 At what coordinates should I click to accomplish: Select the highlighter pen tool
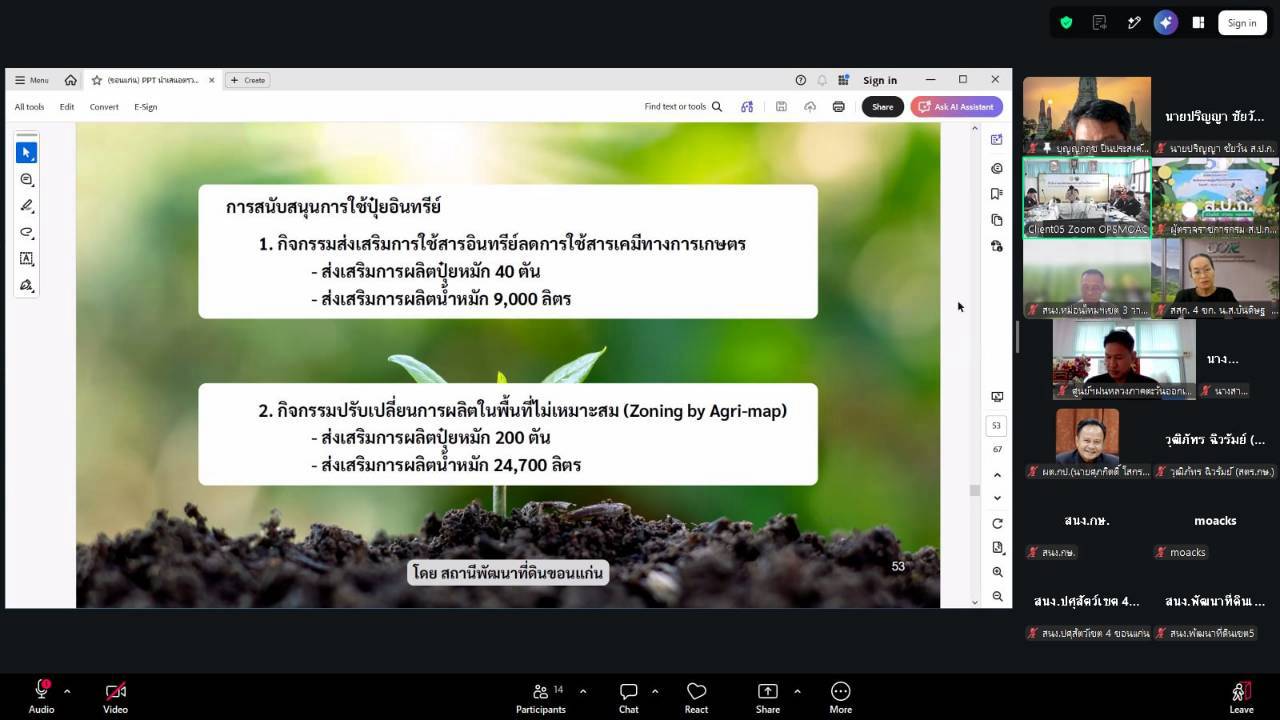click(27, 206)
